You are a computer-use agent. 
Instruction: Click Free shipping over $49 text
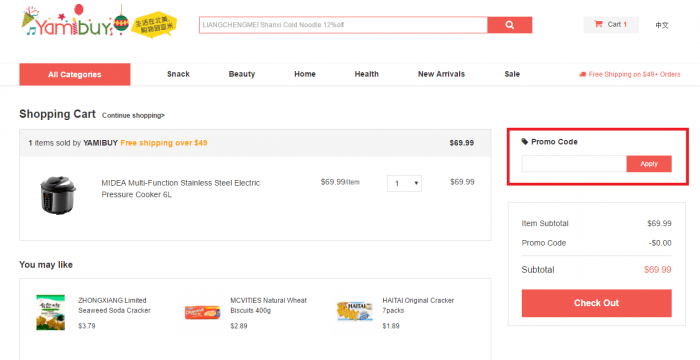tap(164, 143)
